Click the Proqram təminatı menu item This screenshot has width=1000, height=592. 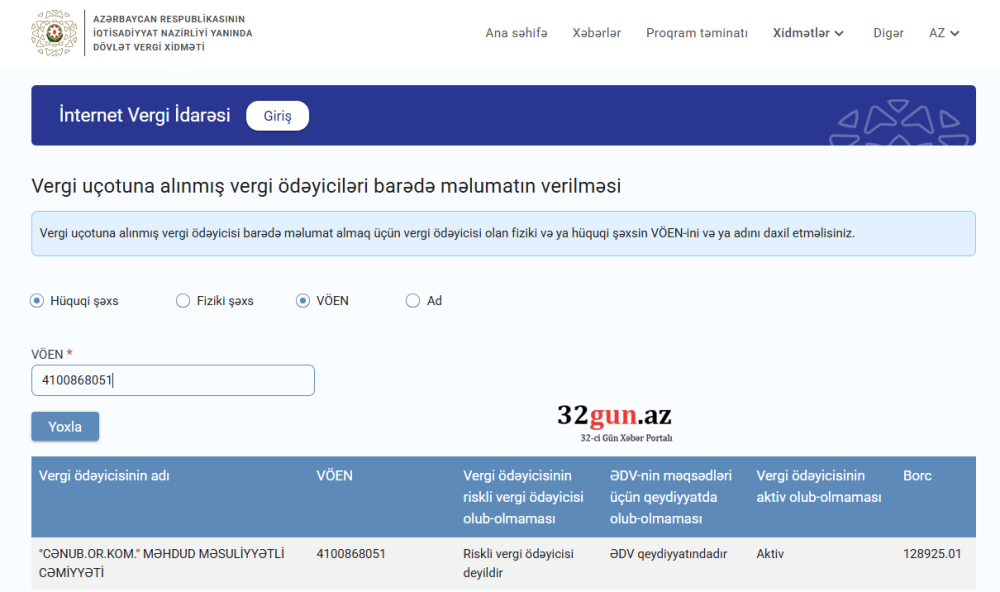tap(697, 33)
